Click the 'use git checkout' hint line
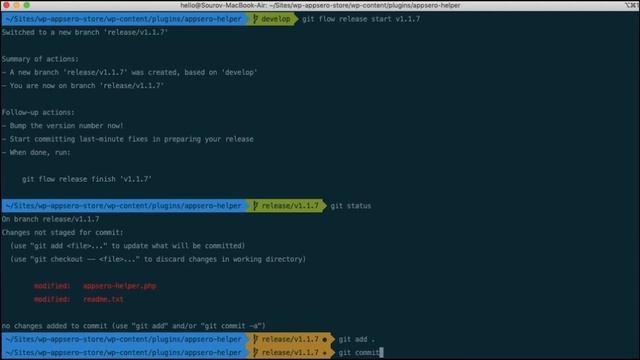This screenshot has height=360, width=640. point(158,259)
